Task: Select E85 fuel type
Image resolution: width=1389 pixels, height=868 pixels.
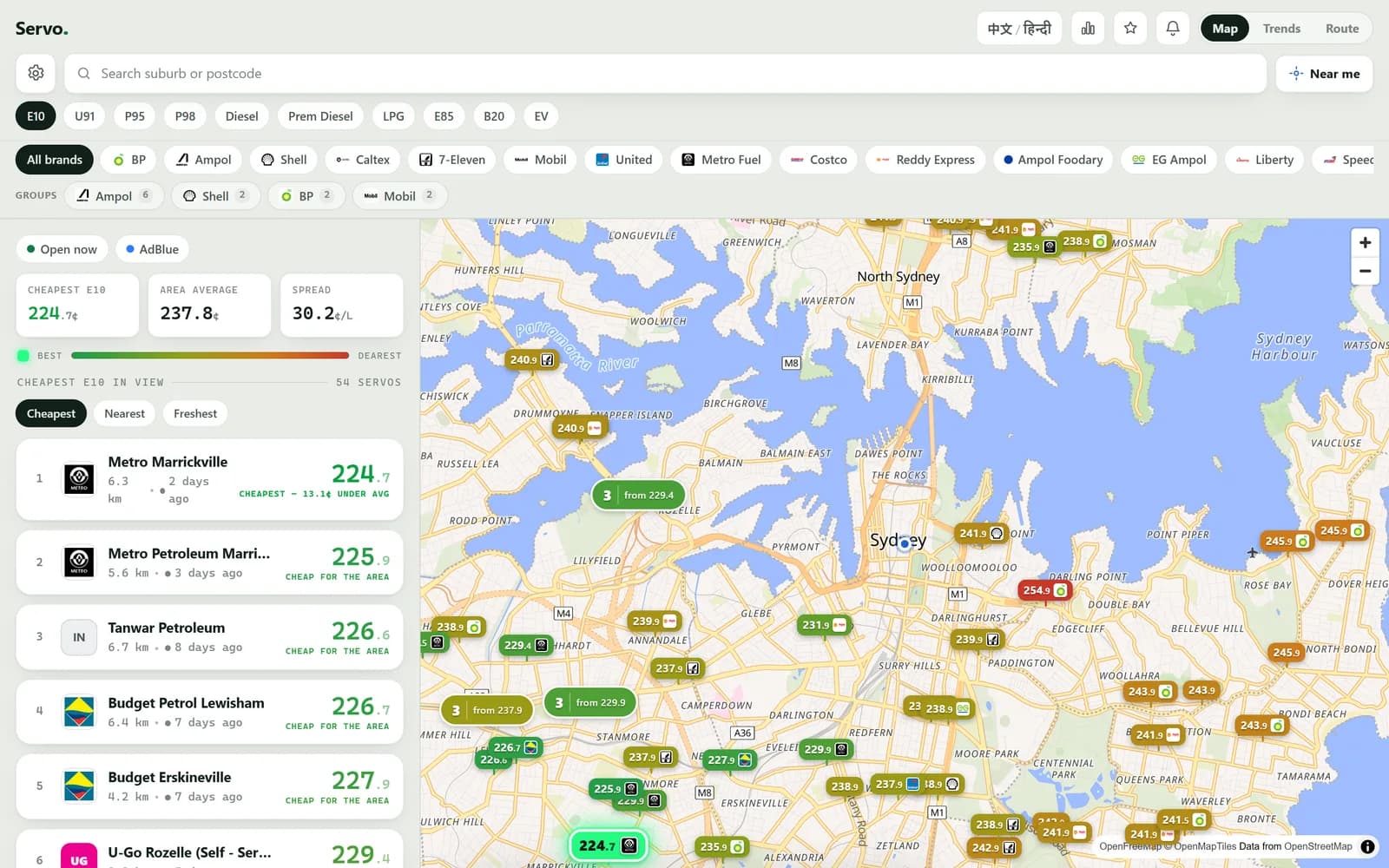Action: tap(444, 116)
